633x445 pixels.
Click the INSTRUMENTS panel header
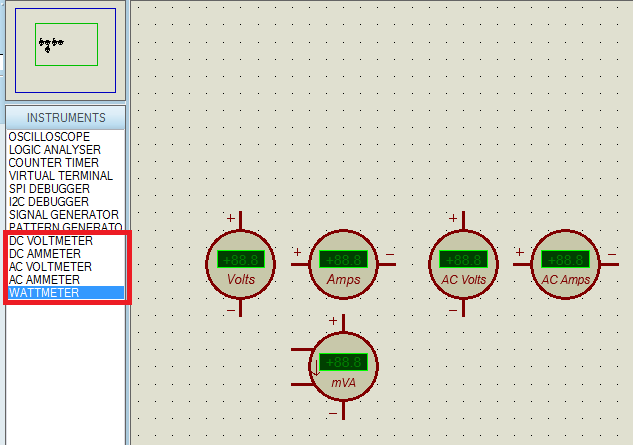pos(66,118)
